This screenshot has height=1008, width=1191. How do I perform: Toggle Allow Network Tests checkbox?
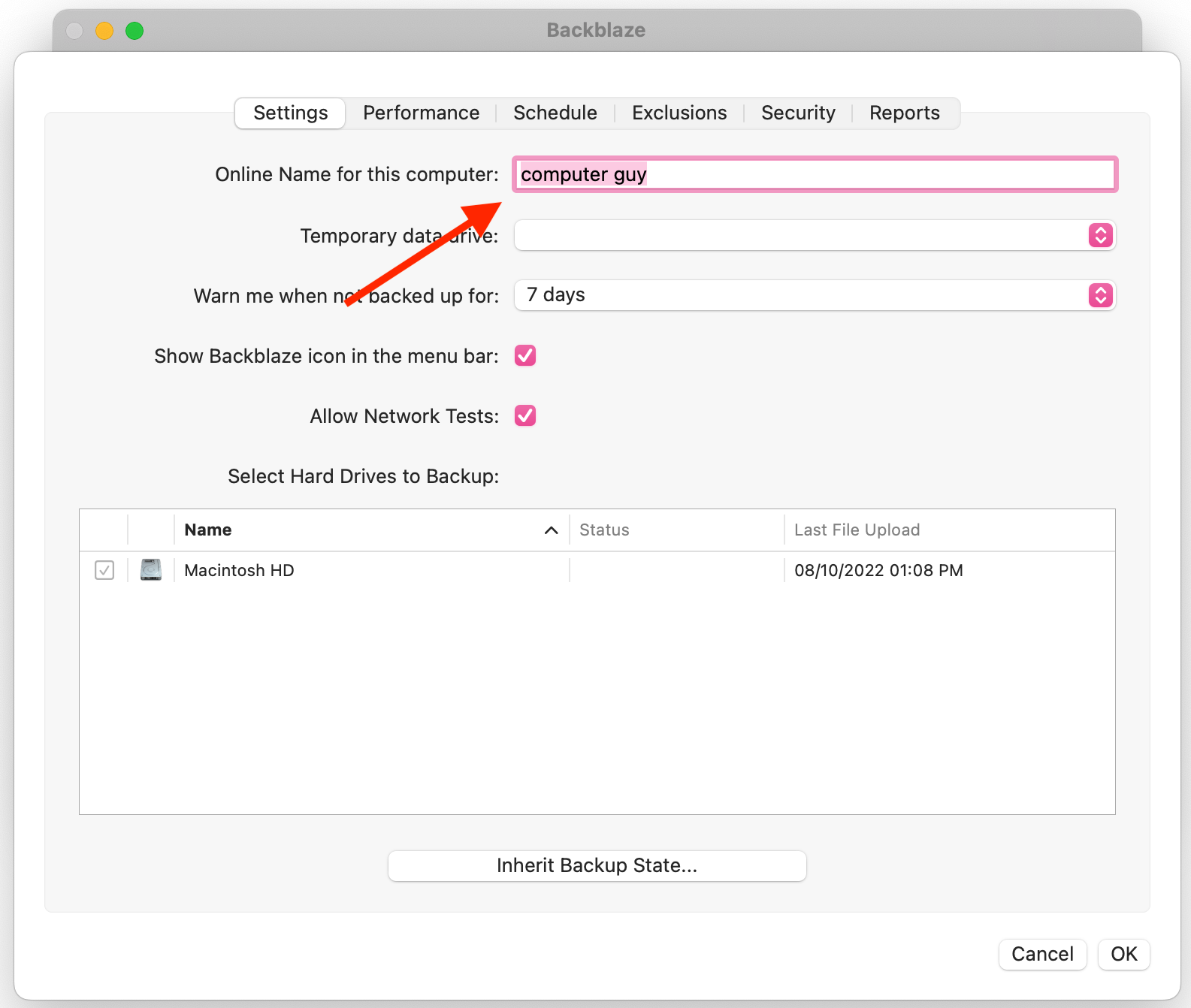[x=525, y=415]
